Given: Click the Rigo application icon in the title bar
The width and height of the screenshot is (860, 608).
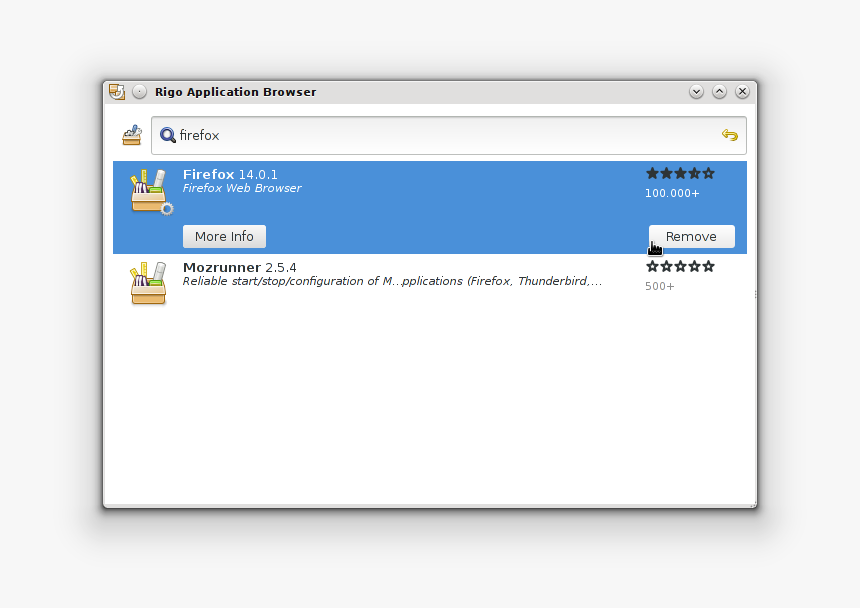Looking at the screenshot, I should click(117, 91).
